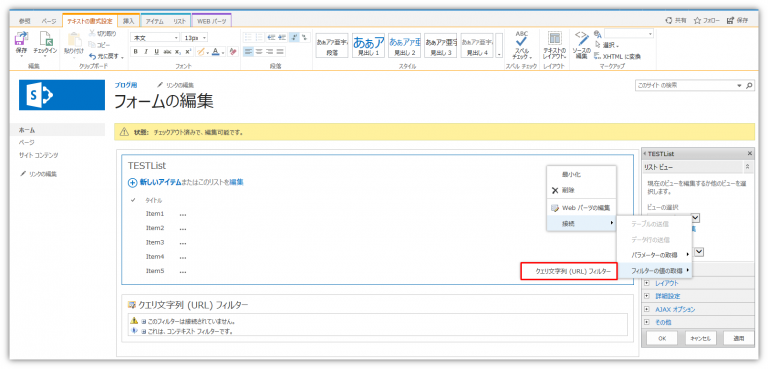
Task: Click Convert to XHTML (XHTML に変換)
Action: [618, 56]
